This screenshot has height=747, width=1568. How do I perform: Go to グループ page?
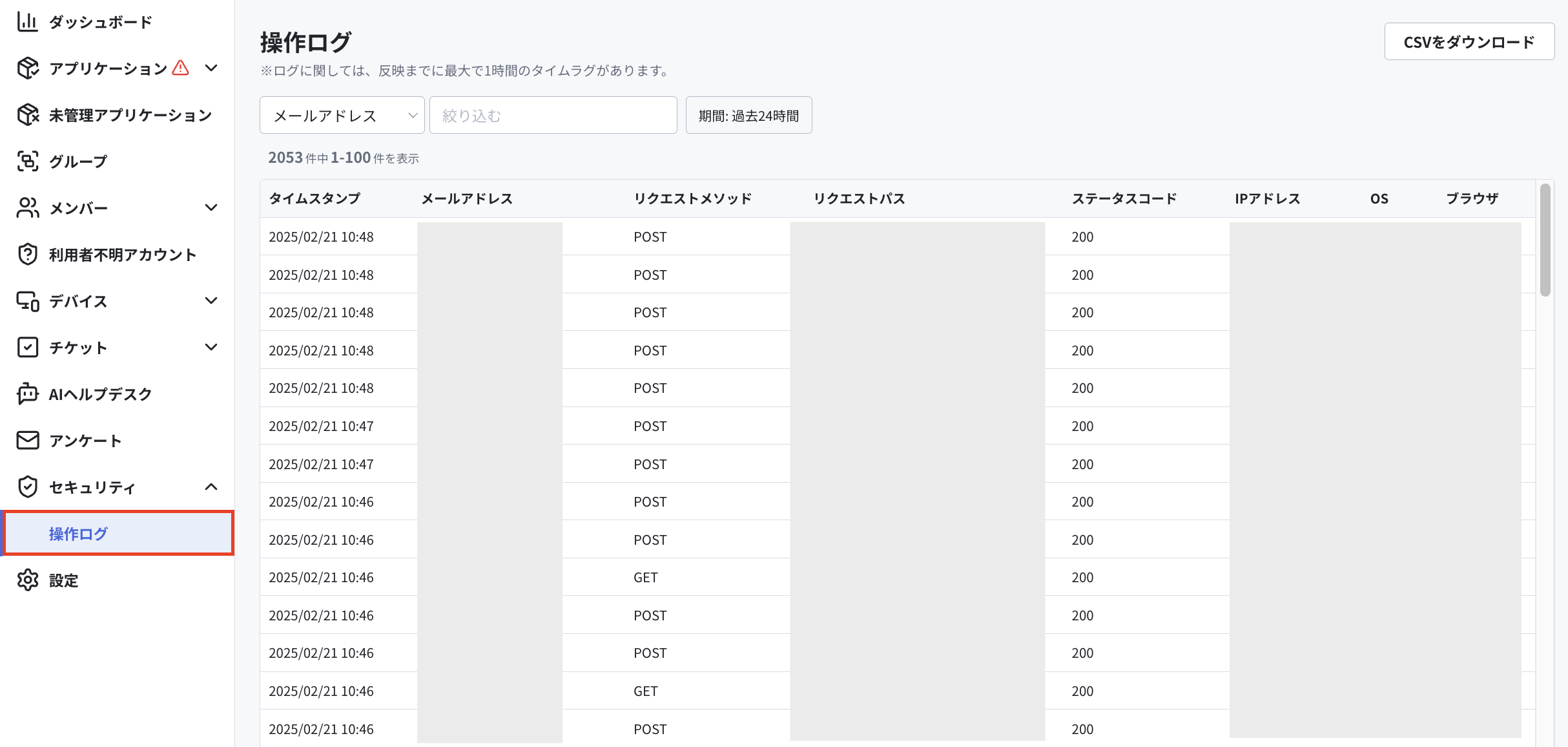[x=78, y=162]
